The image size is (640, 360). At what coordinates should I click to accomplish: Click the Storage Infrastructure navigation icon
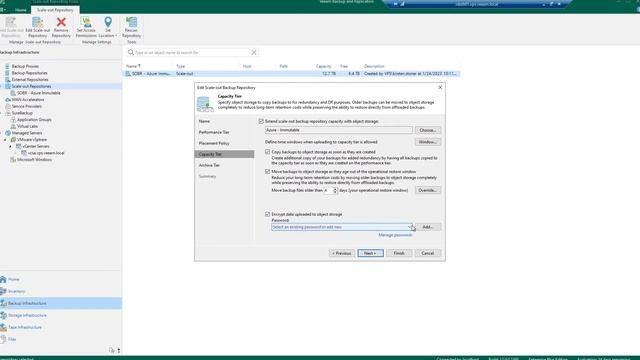3,316
